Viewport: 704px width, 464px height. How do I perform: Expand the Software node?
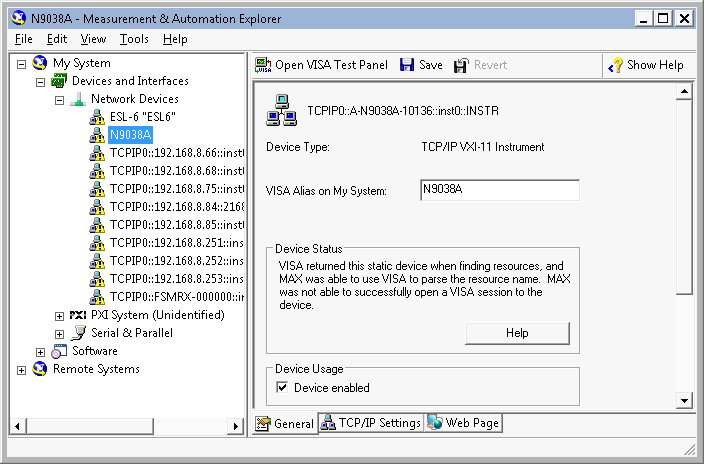[x=40, y=352]
